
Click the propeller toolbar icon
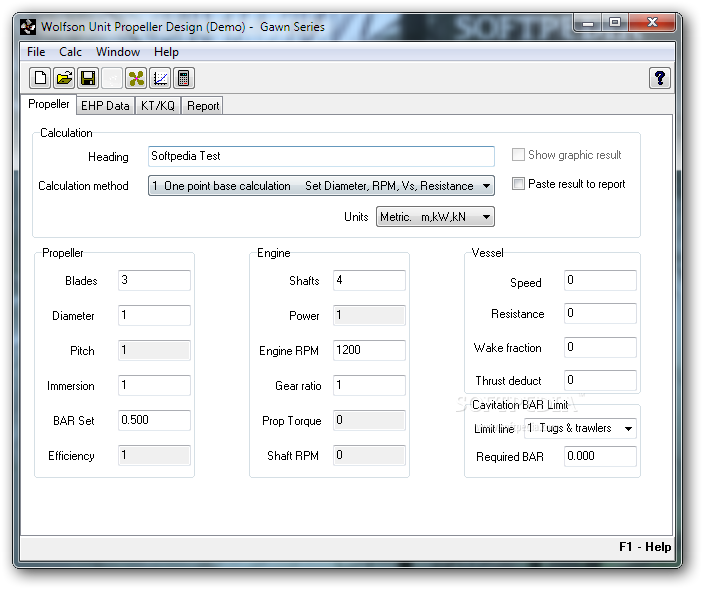136,78
